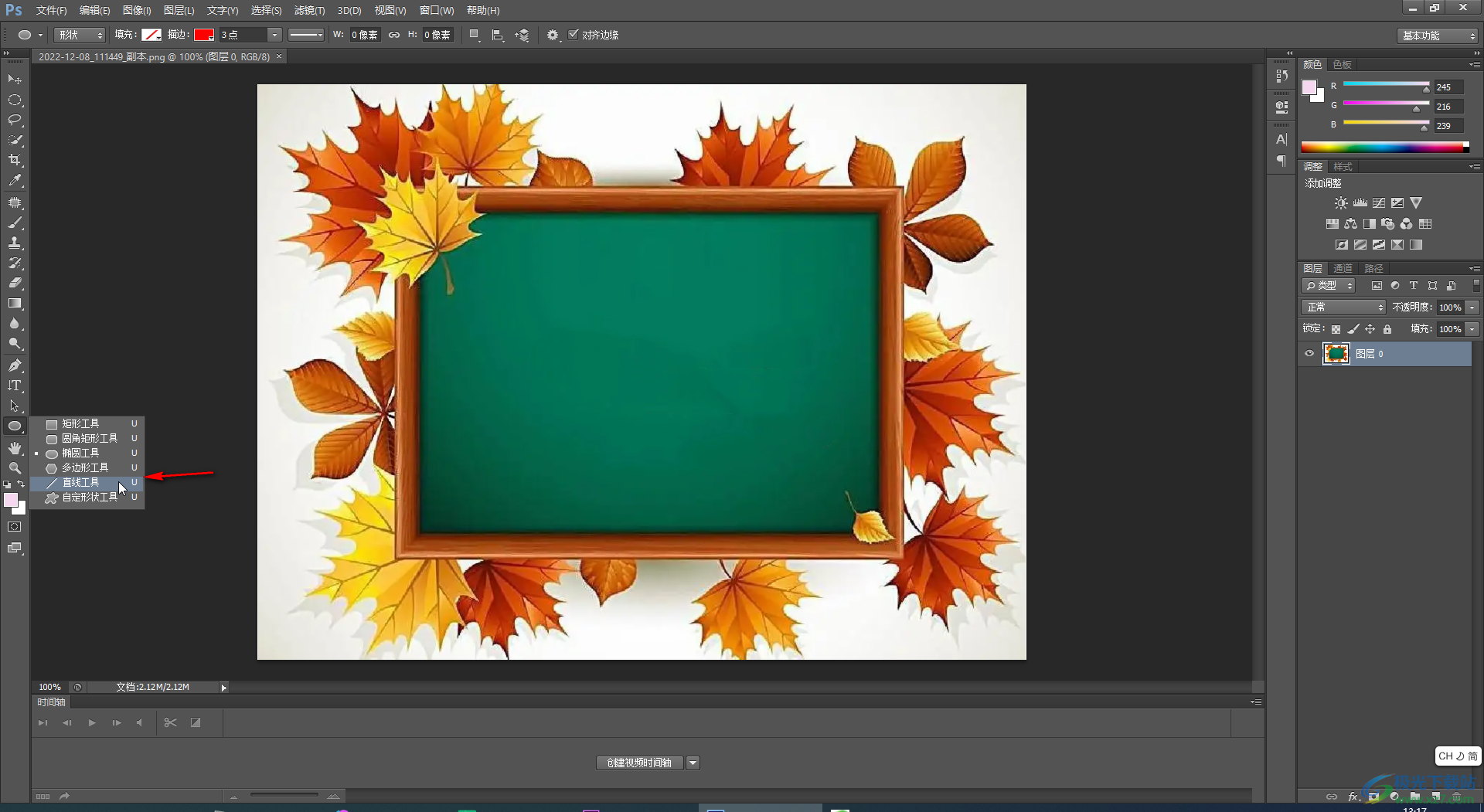
Task: Click the 创建视频时间轴 button
Action: 639,763
